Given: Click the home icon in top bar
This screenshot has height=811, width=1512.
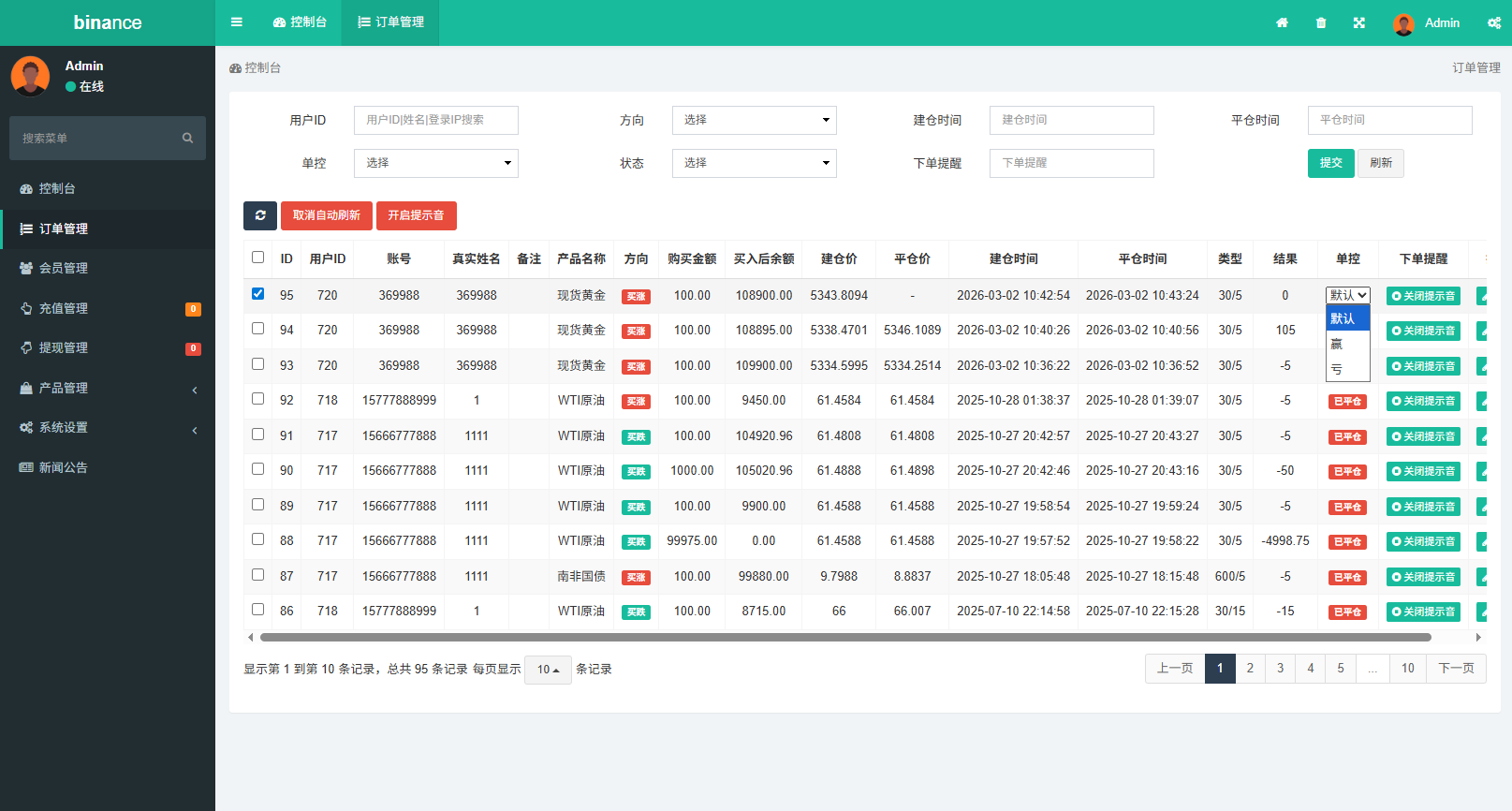Looking at the screenshot, I should (x=1282, y=22).
